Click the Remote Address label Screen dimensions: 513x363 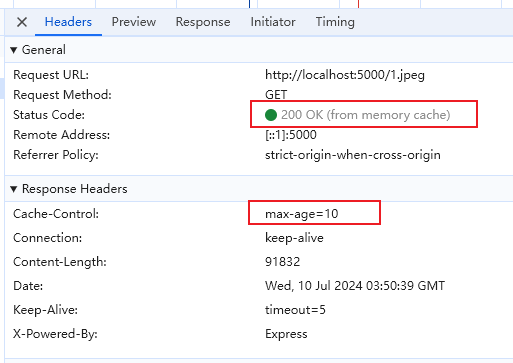(62, 135)
